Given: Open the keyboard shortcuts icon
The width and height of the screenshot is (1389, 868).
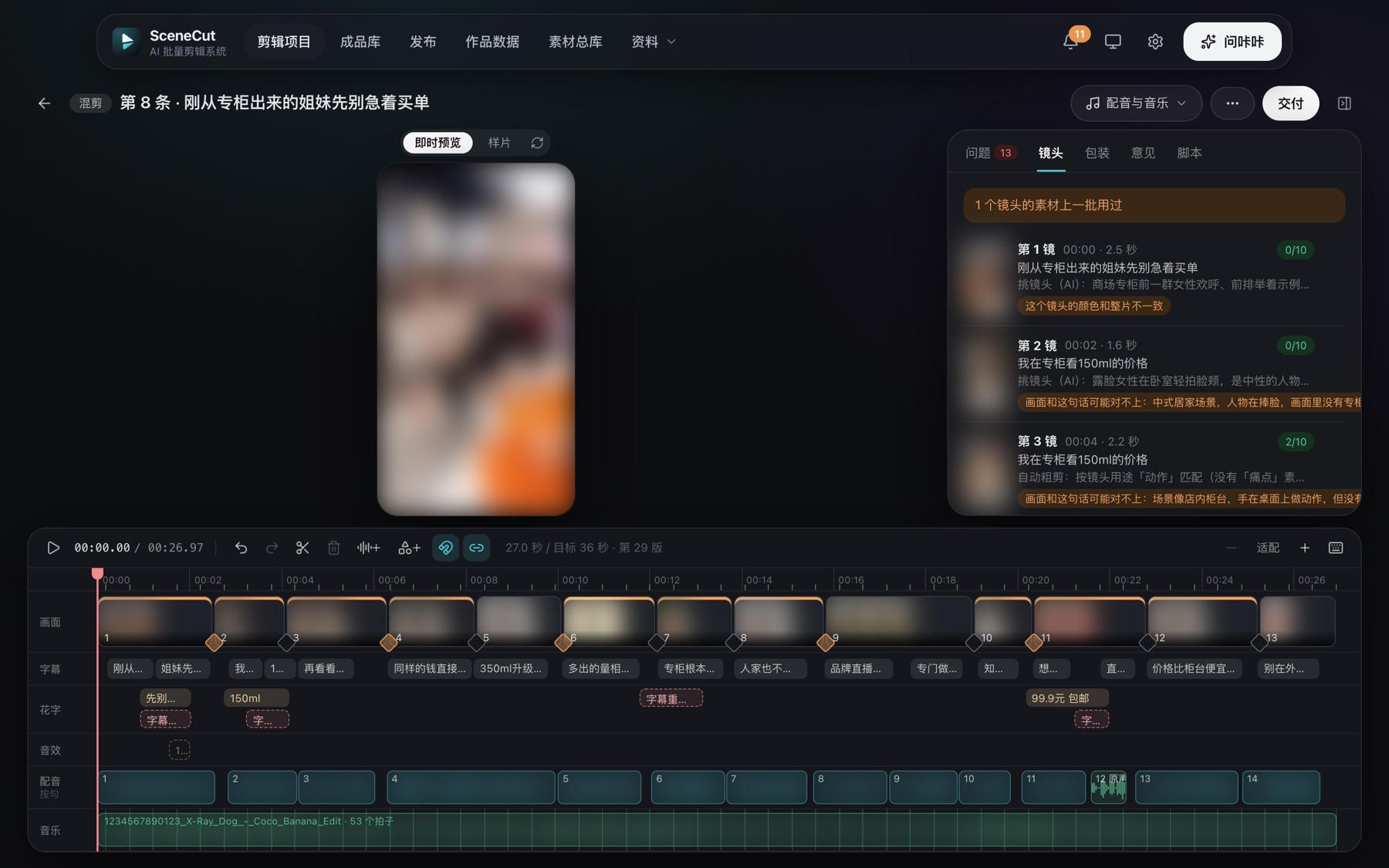Looking at the screenshot, I should 1336,548.
